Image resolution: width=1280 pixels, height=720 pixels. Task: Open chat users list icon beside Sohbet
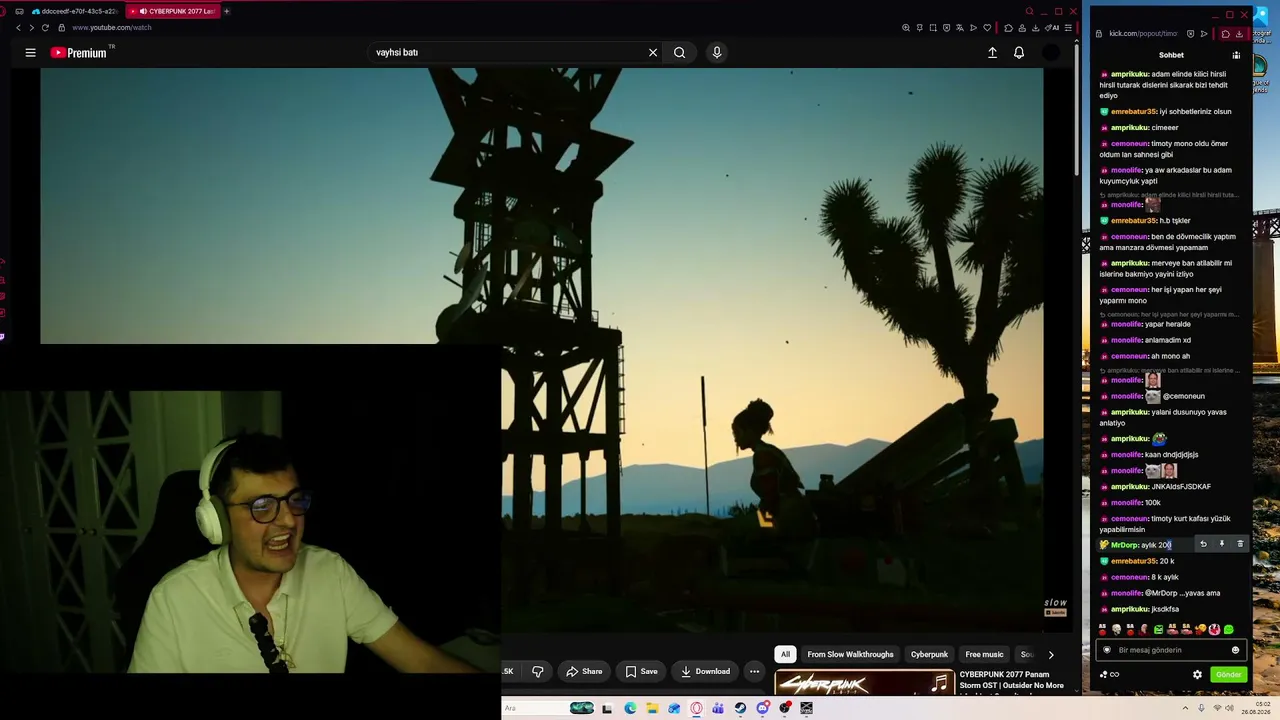click(x=1236, y=55)
